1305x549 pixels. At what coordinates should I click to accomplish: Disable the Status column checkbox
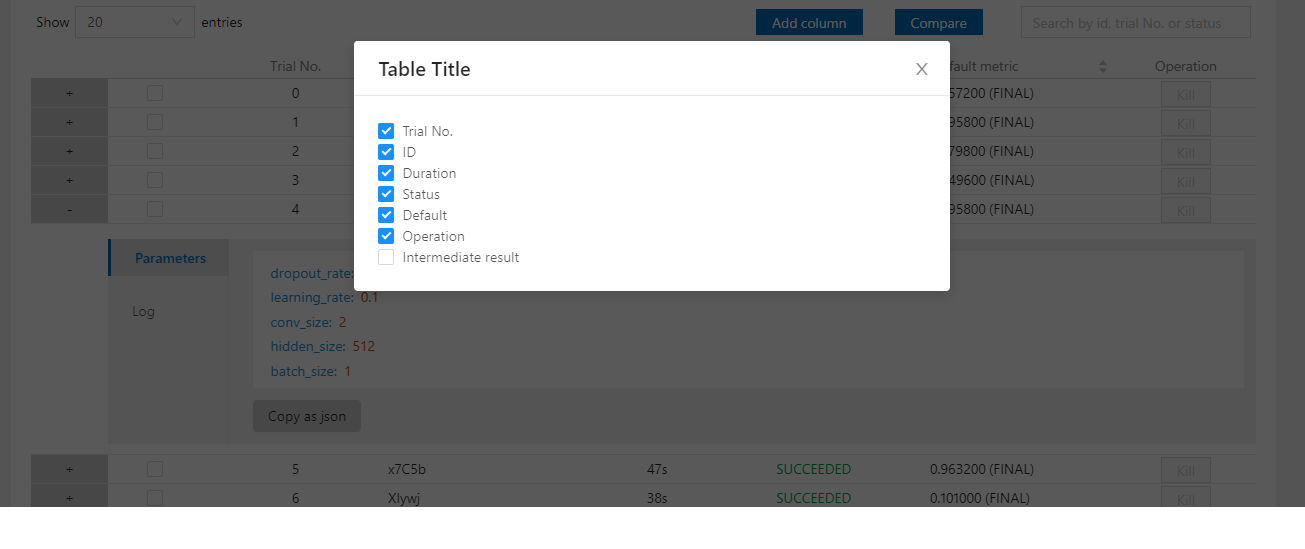(386, 194)
